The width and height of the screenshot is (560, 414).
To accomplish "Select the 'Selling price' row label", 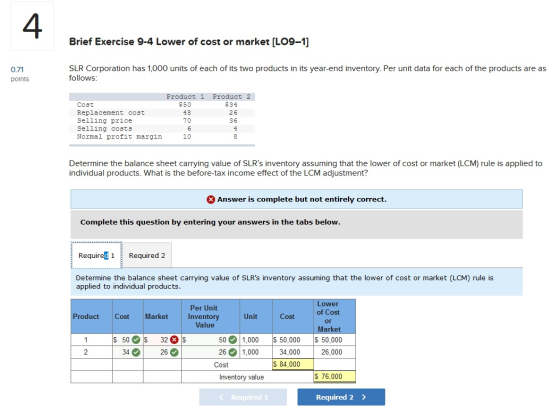I will tap(104, 121).
